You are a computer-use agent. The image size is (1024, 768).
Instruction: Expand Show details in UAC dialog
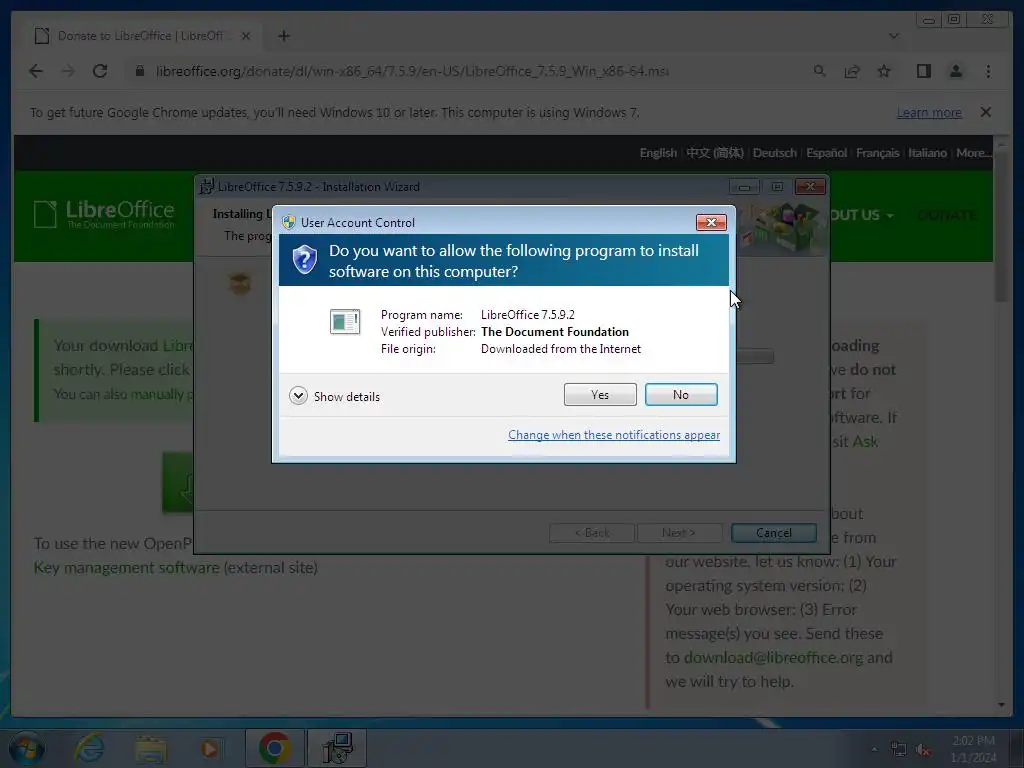[x=334, y=396]
